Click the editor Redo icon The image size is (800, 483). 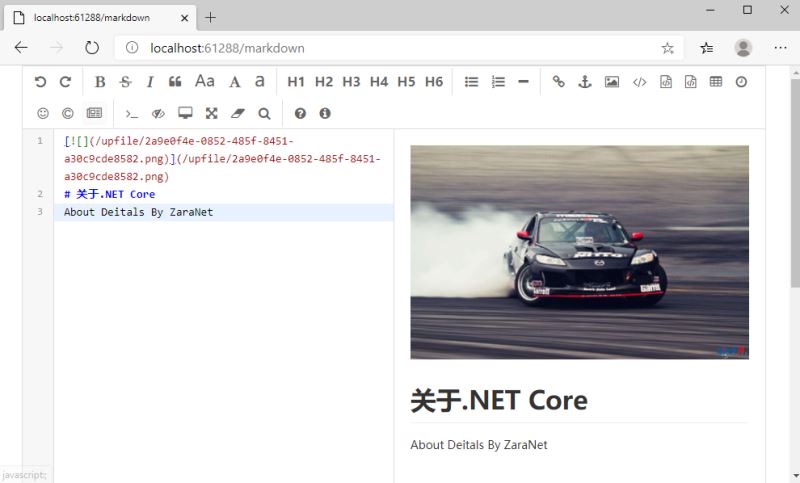[65, 82]
